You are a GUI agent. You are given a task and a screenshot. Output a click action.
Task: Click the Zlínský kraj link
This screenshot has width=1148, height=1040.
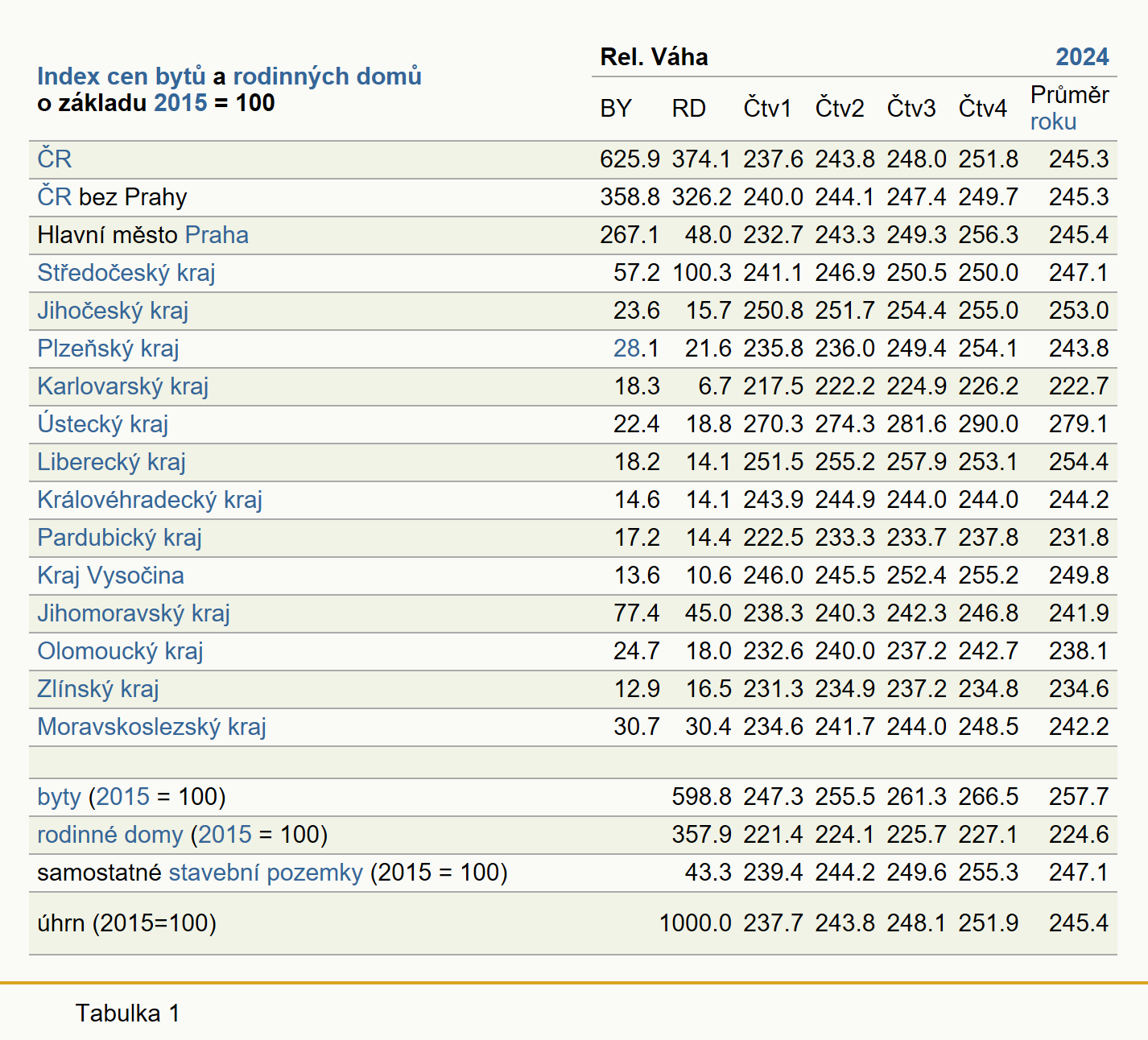[97, 689]
